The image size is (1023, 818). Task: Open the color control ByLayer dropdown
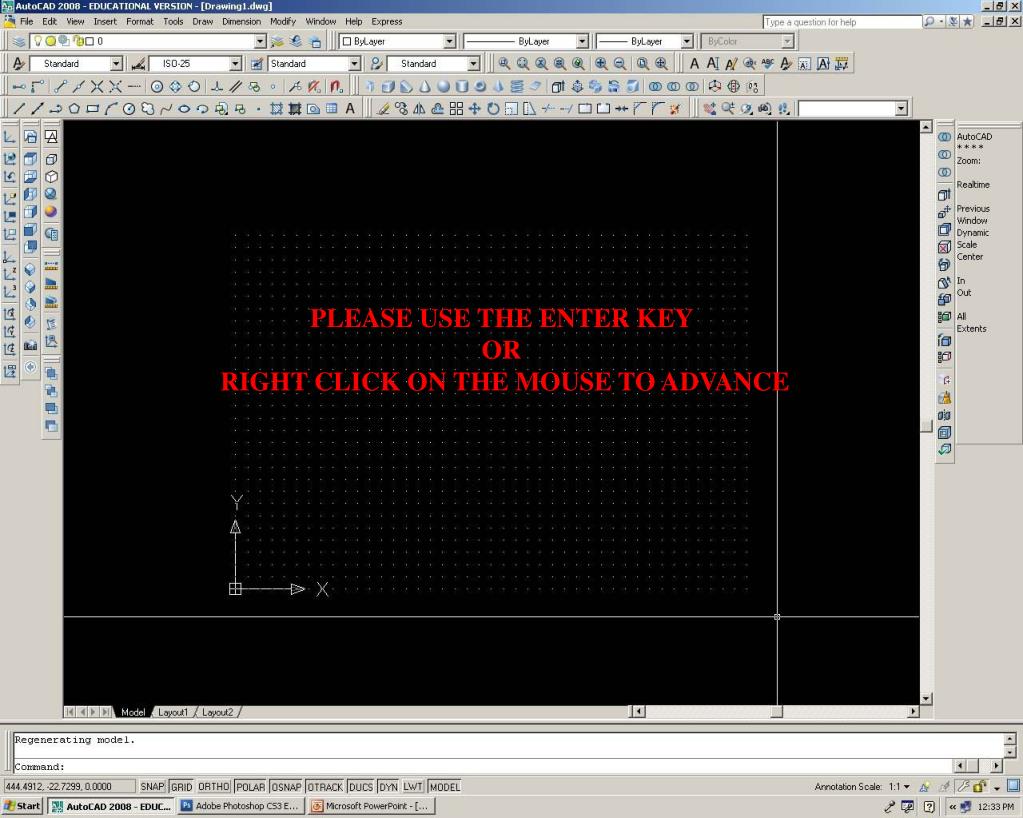click(450, 41)
